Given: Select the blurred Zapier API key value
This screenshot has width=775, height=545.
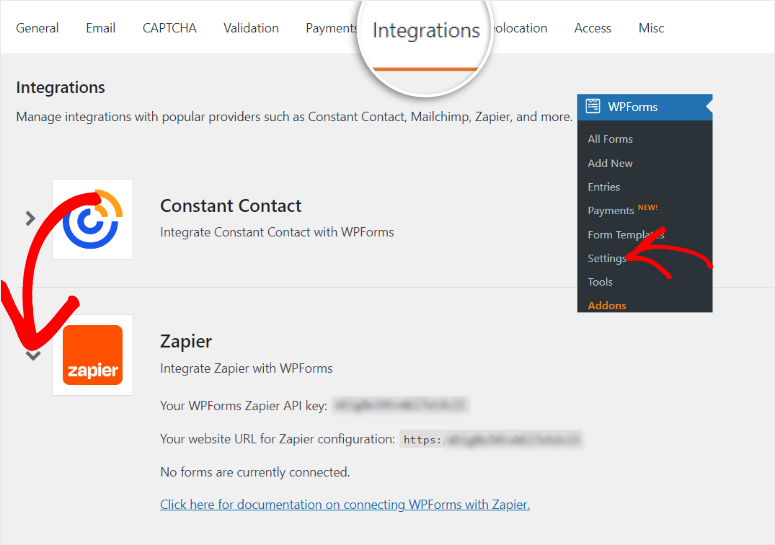Looking at the screenshot, I should [400, 405].
